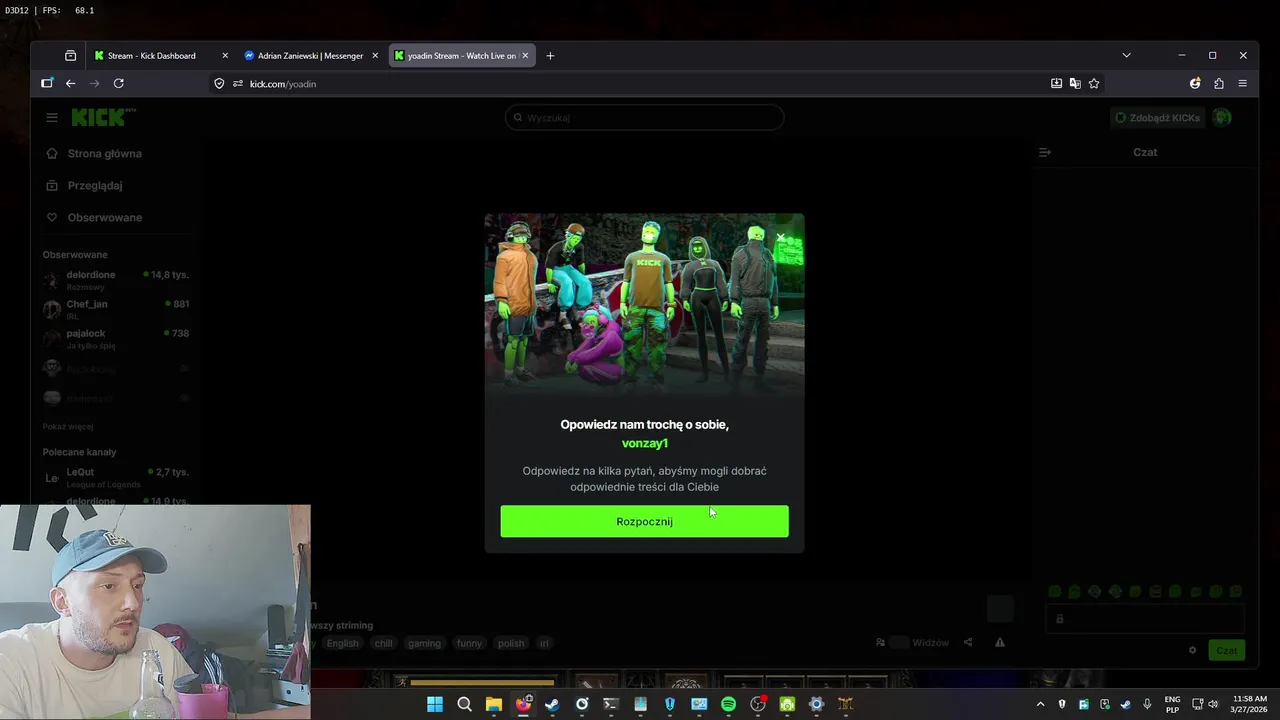
Task: Open File Explorer from the taskbar
Action: tap(493, 704)
